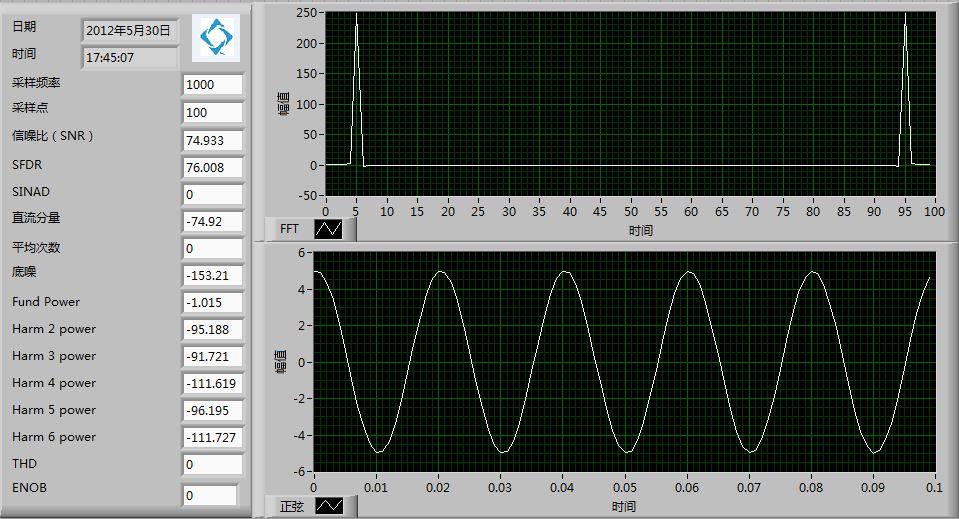Click the FFT chart x-axis 时间 label
This screenshot has width=959, height=519.
(641, 230)
